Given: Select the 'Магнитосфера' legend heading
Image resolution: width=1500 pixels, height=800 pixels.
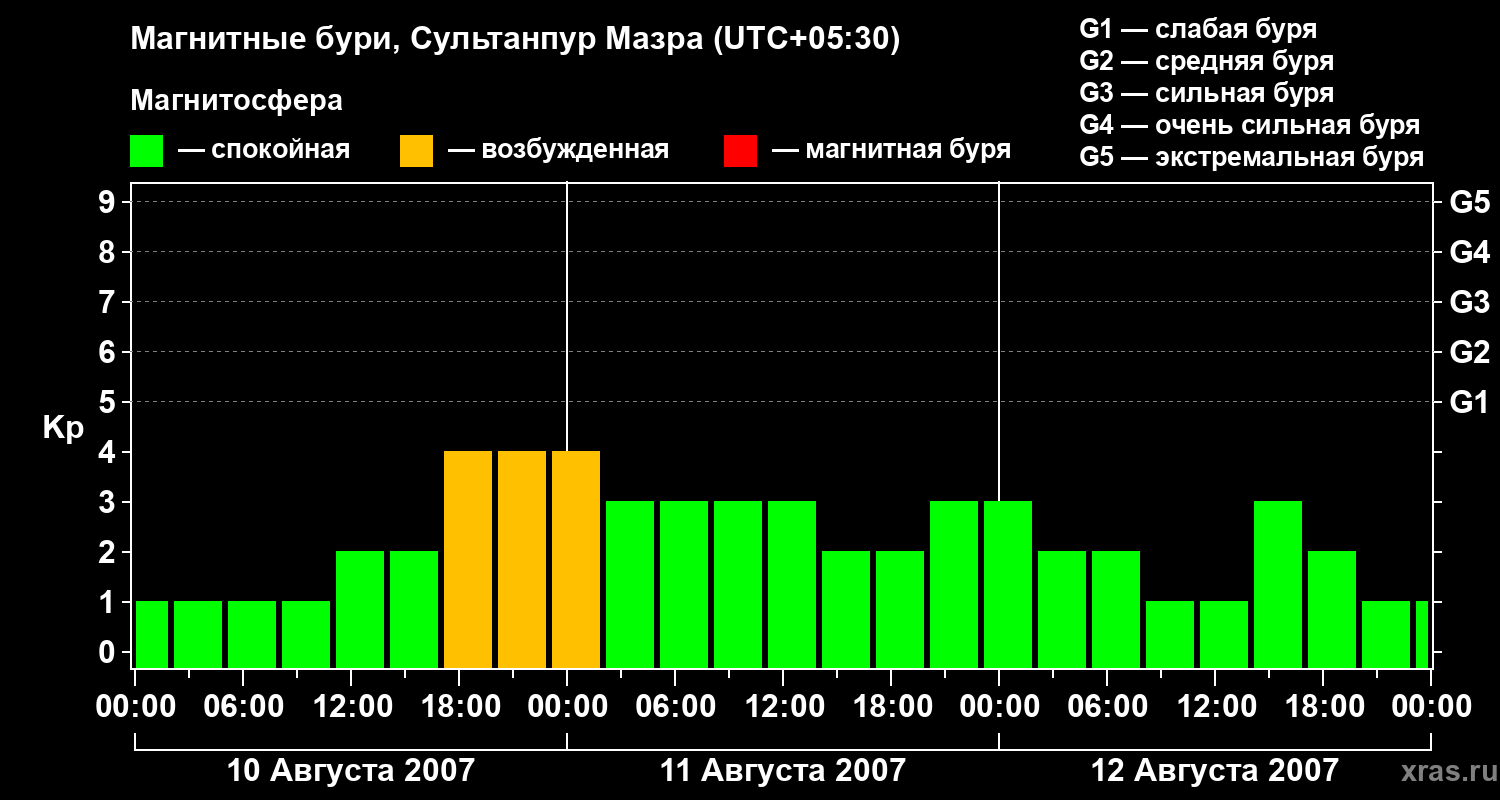Looking at the screenshot, I should (236, 101).
